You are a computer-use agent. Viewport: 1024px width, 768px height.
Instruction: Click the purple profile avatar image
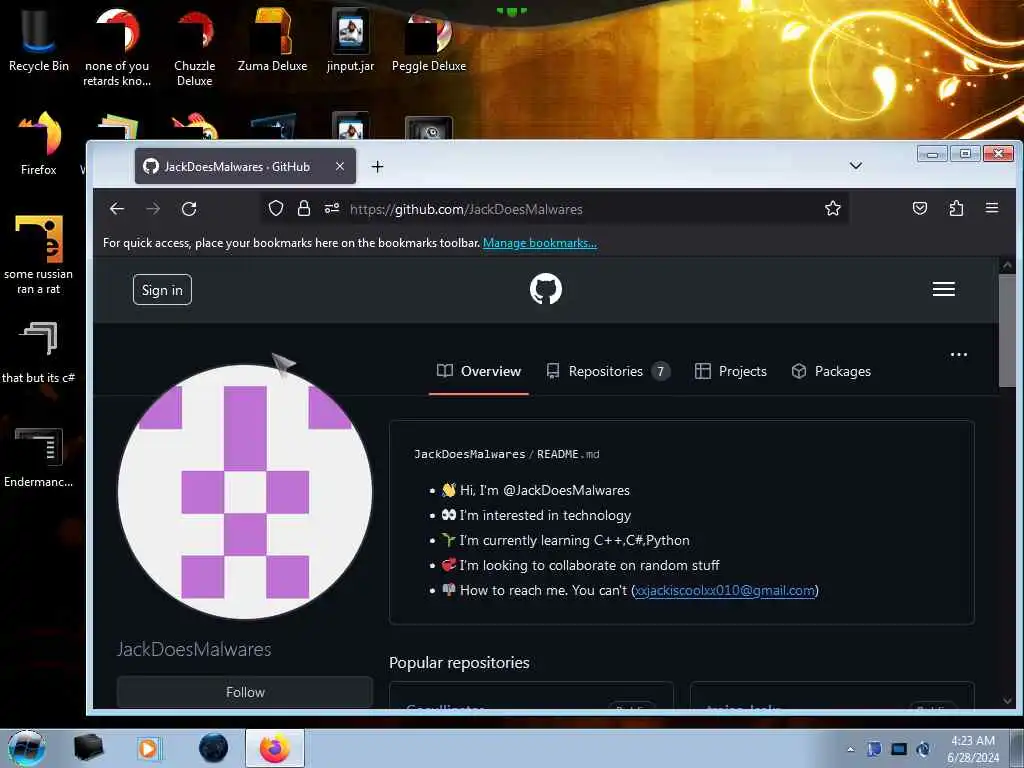[245, 492]
